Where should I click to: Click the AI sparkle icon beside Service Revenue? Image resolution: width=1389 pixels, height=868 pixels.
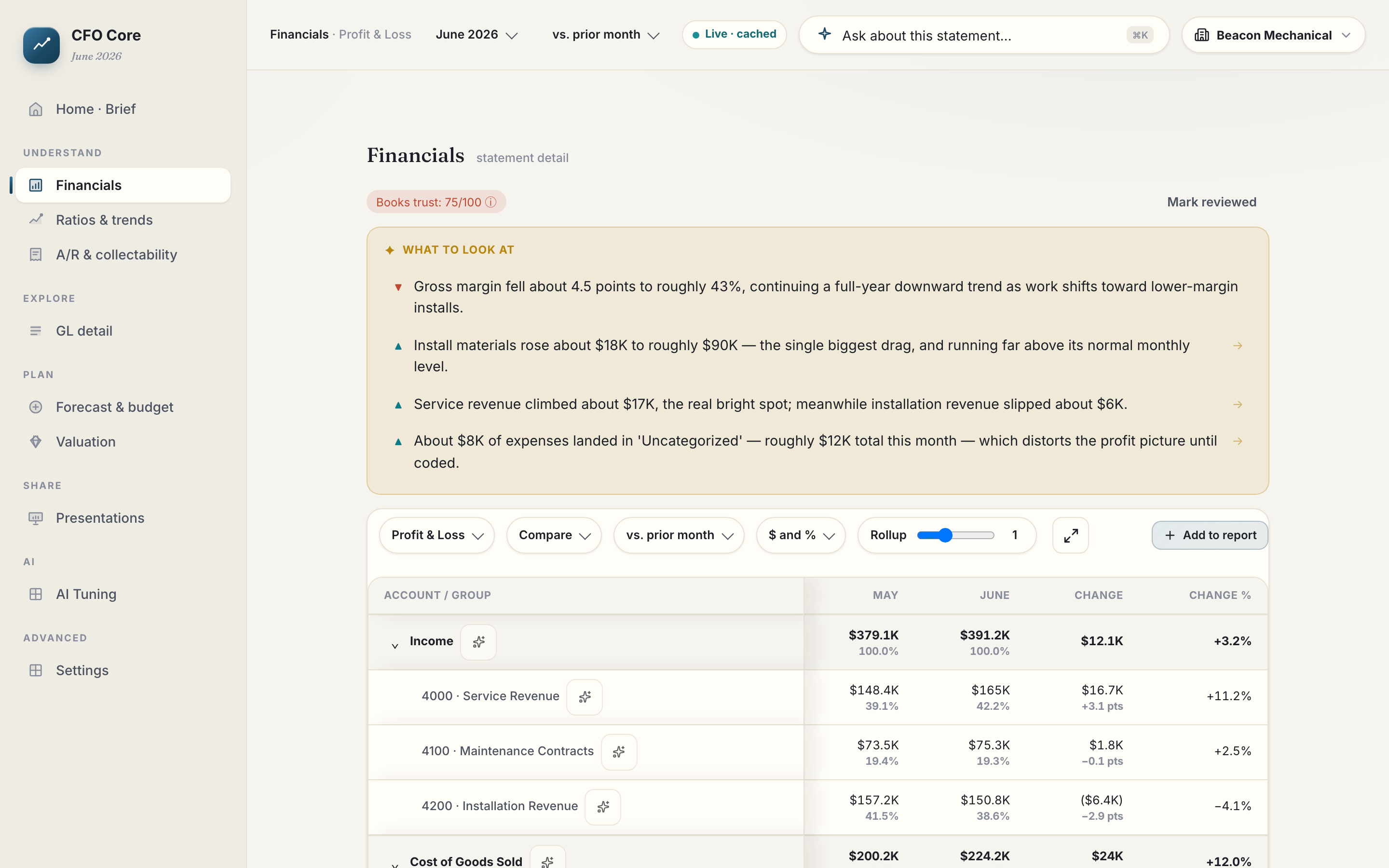[x=585, y=697]
